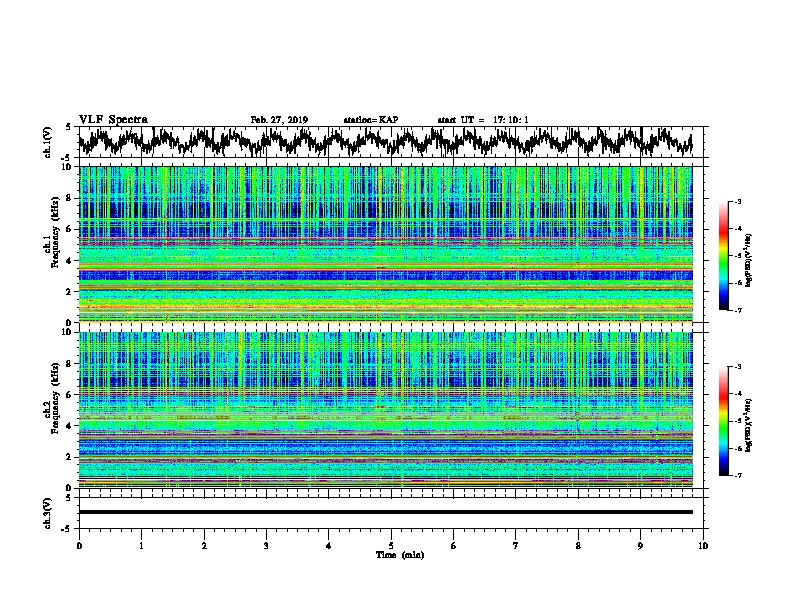Click the "-5" tick on ch.3(V) axis
Viewport: 792px width, 612px height.
[68, 529]
